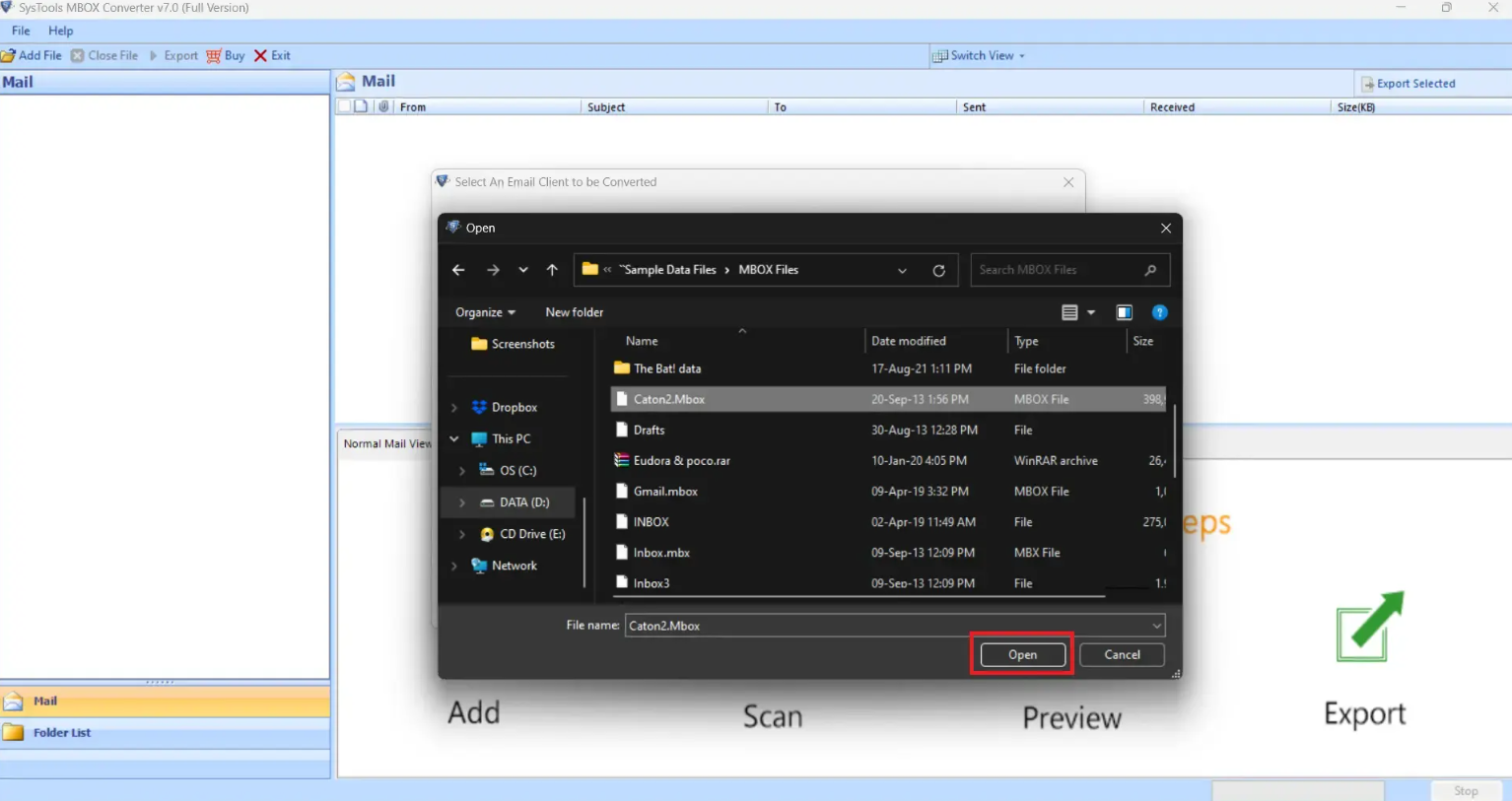The height and width of the screenshot is (801, 1512).
Task: Refresh the MBOX Files folder listing
Action: click(938, 271)
